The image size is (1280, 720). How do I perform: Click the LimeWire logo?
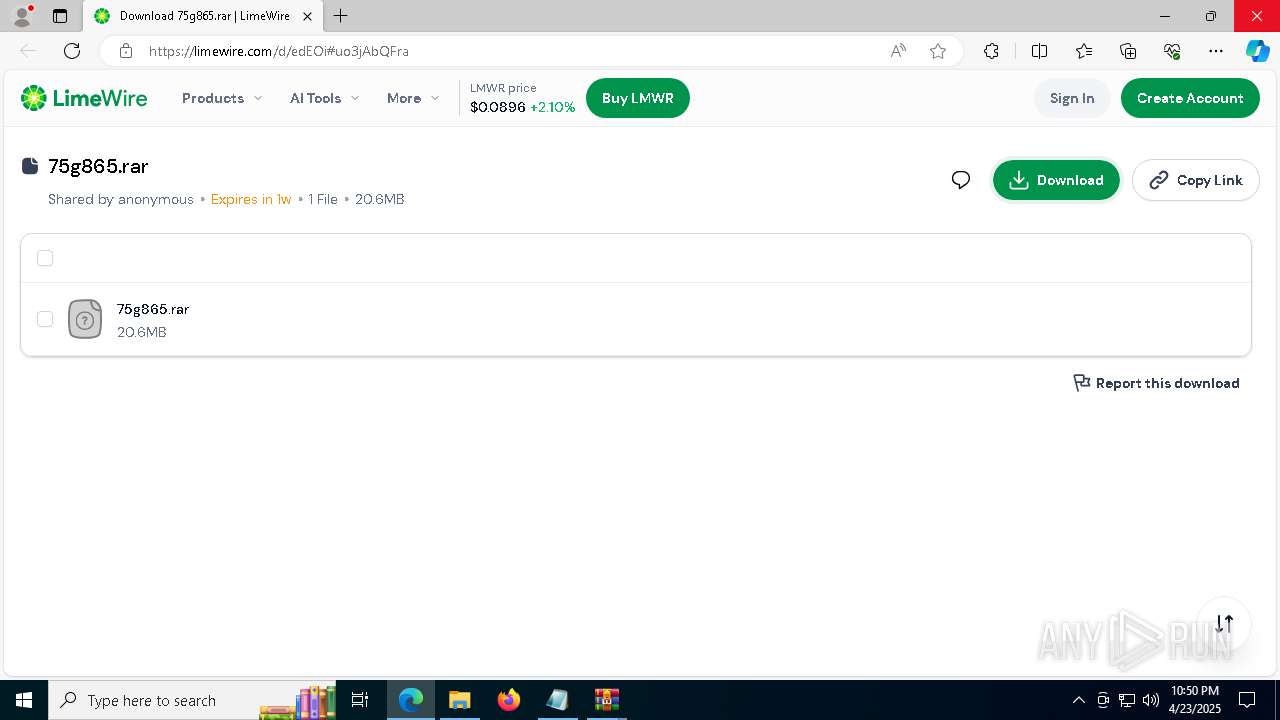84,98
